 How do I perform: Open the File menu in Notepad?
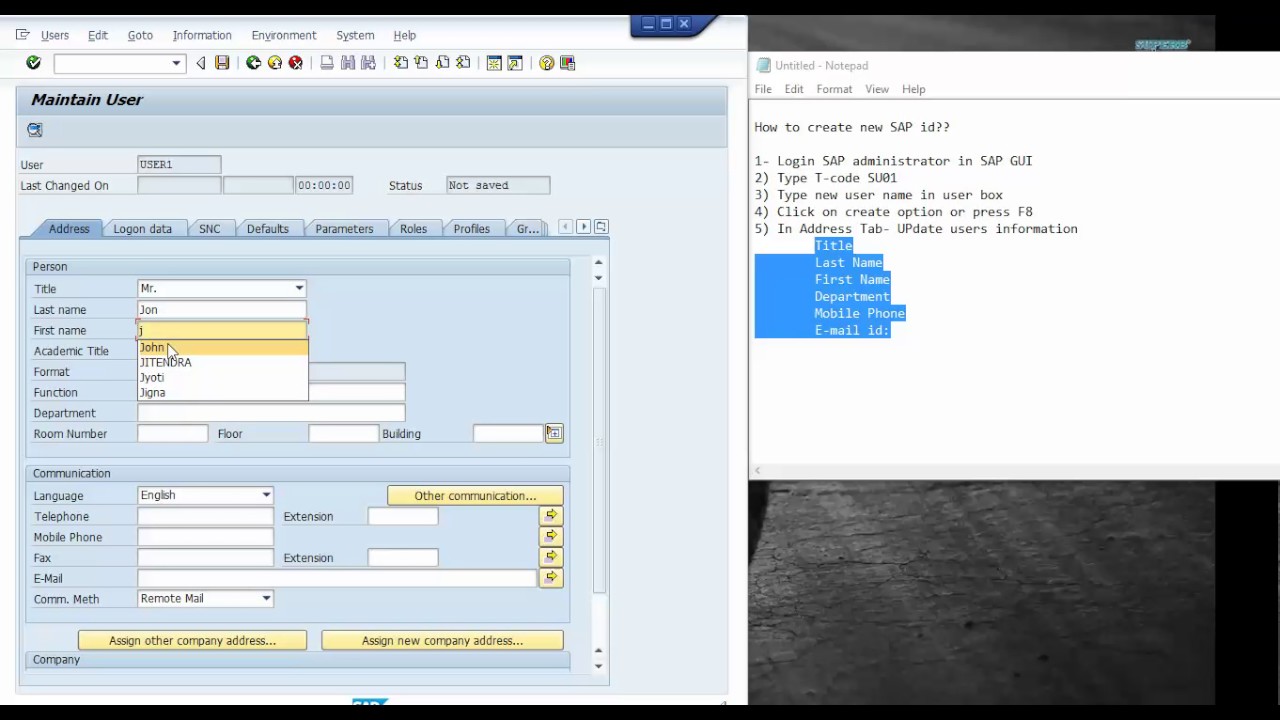763,89
